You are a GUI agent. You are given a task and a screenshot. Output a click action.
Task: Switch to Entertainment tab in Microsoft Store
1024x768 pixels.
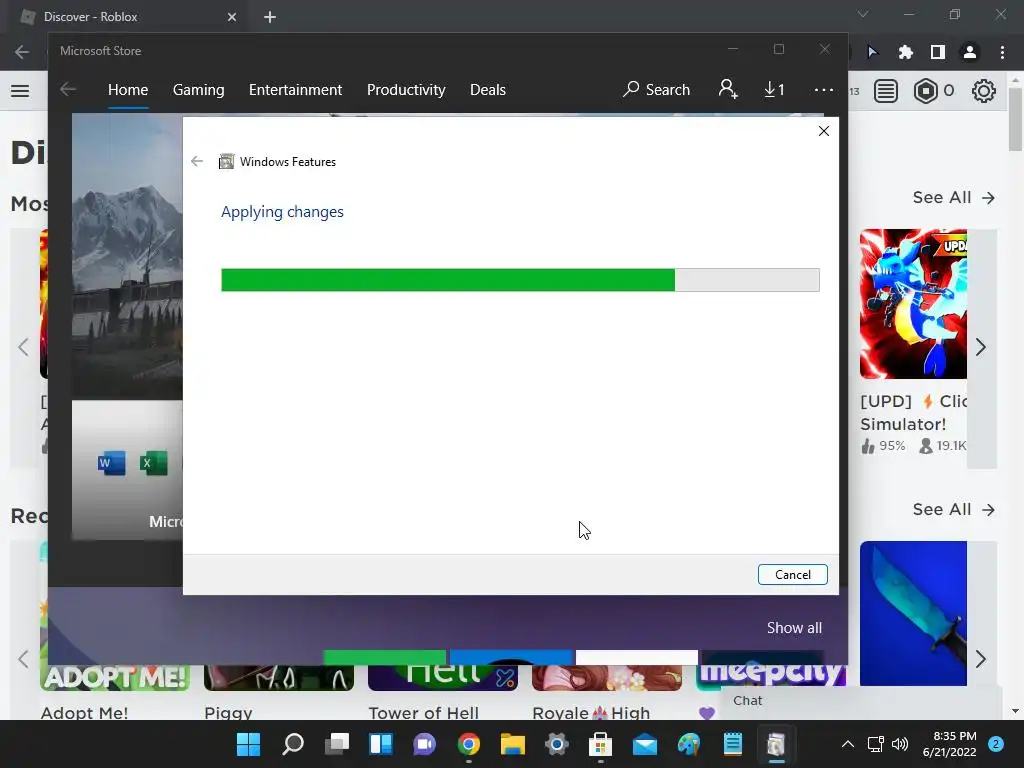(x=295, y=89)
